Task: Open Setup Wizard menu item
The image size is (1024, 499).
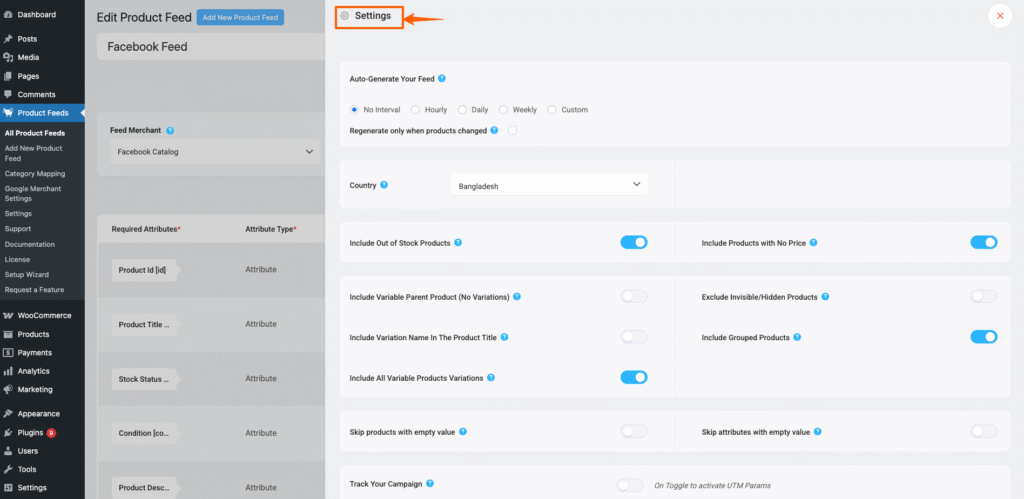Action: pos(27,274)
